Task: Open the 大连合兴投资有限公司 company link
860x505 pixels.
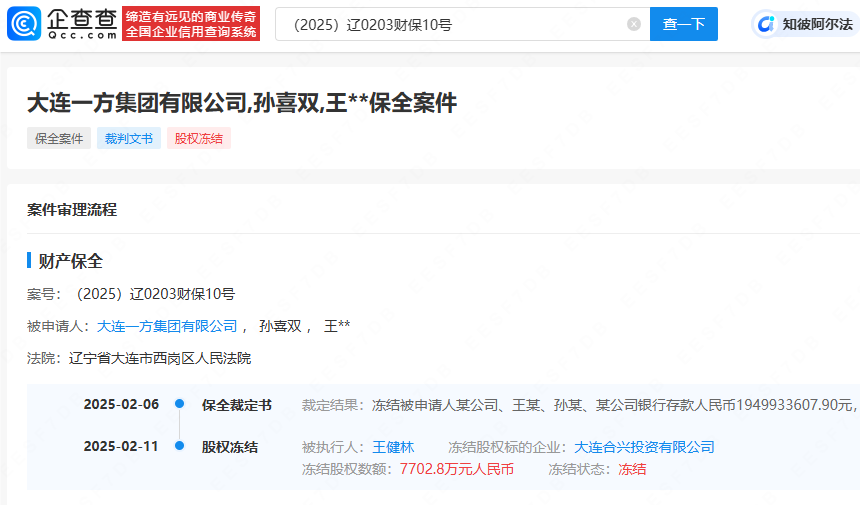Action: [644, 447]
